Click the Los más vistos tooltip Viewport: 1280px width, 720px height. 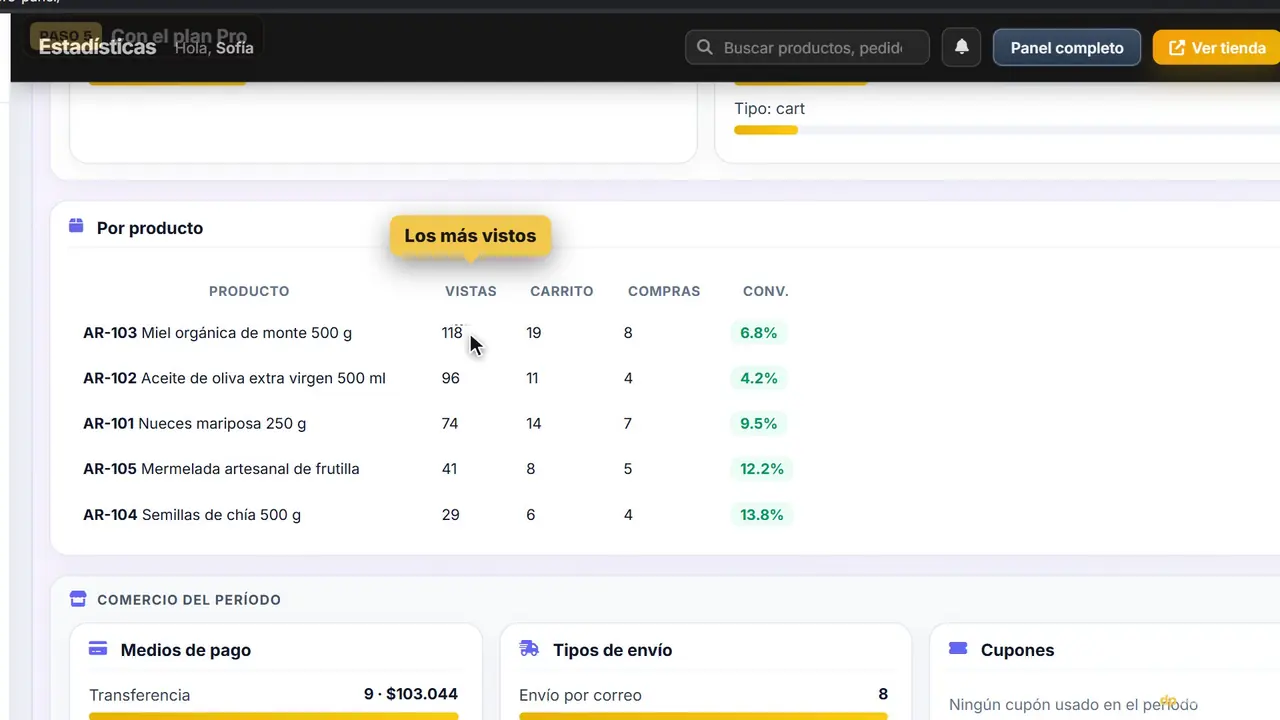[470, 236]
